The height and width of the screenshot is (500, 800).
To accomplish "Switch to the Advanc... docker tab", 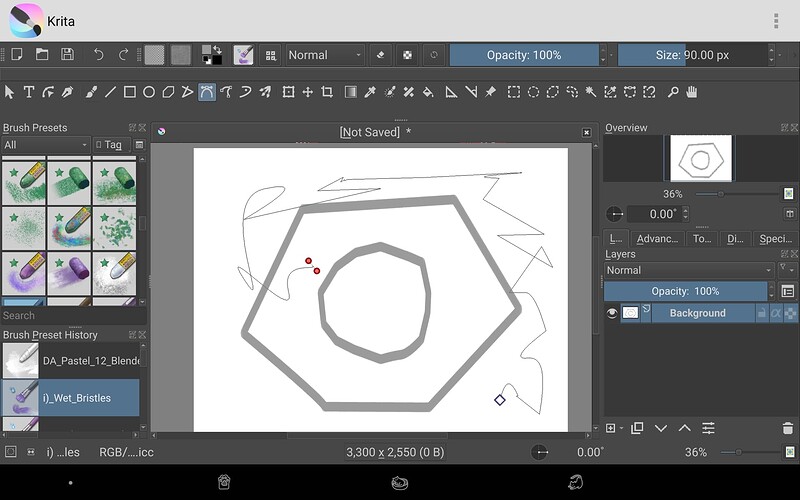I will 657,239.
